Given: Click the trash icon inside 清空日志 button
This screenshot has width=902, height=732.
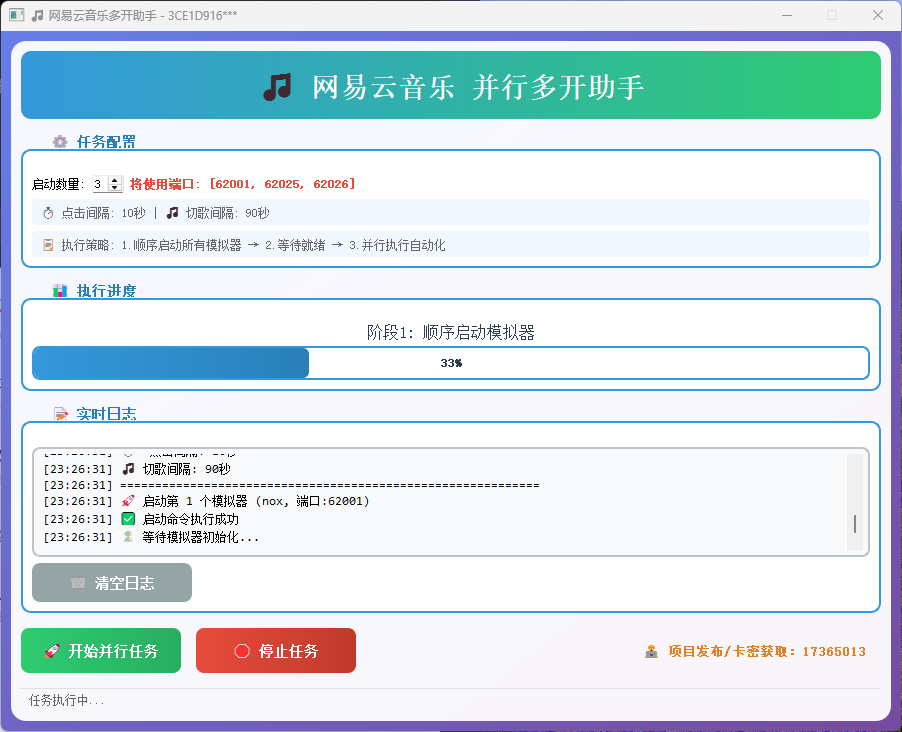Looking at the screenshot, I should pos(77,582).
